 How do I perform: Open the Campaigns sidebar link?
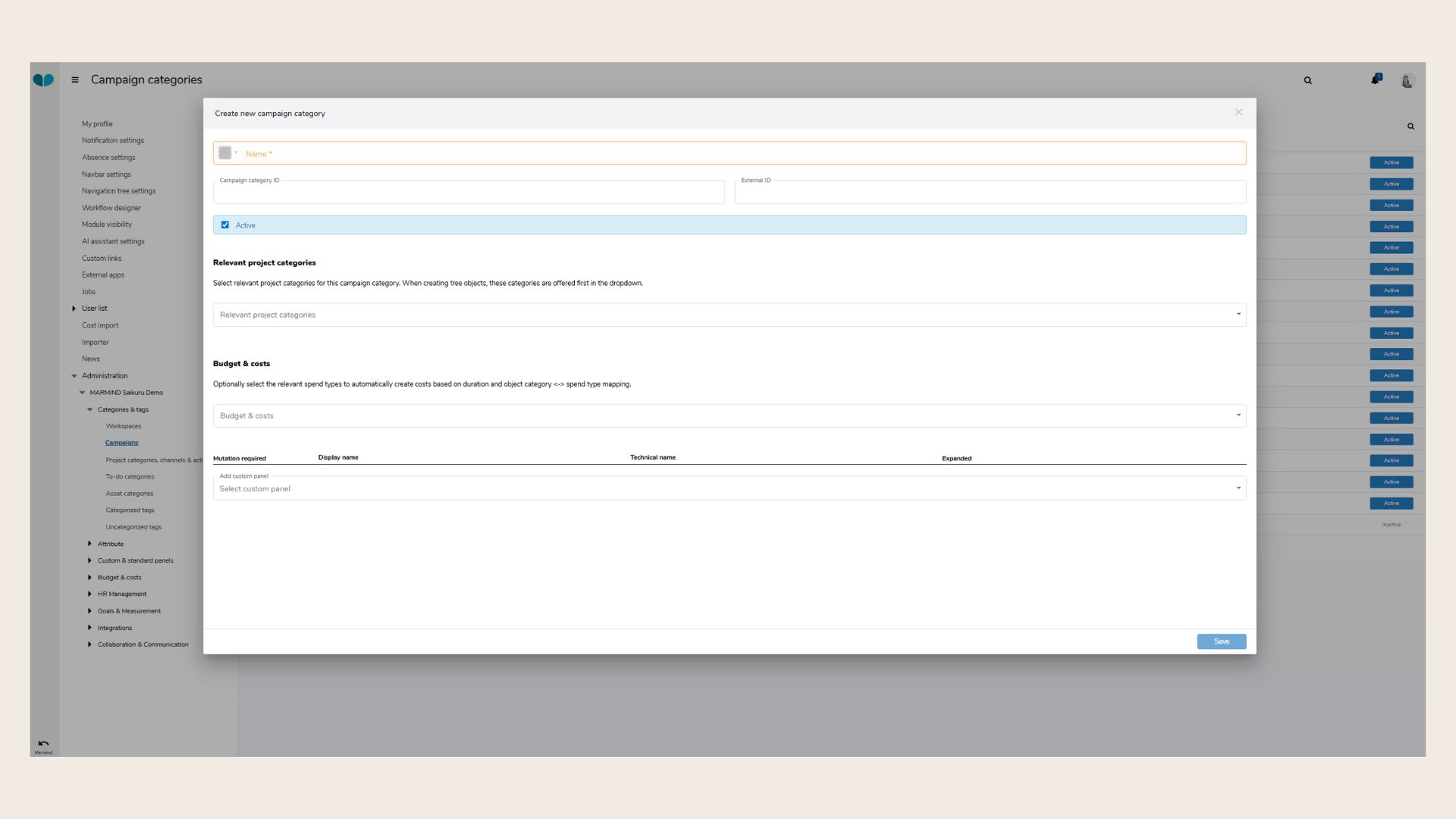coord(121,443)
